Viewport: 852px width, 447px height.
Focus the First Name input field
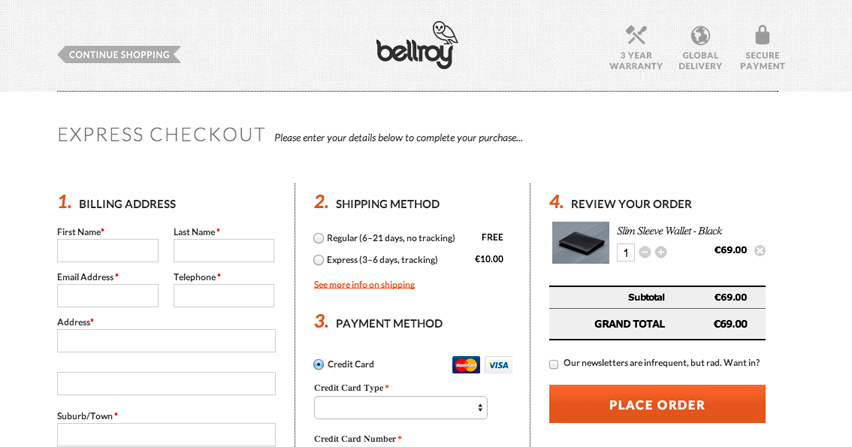click(x=108, y=251)
